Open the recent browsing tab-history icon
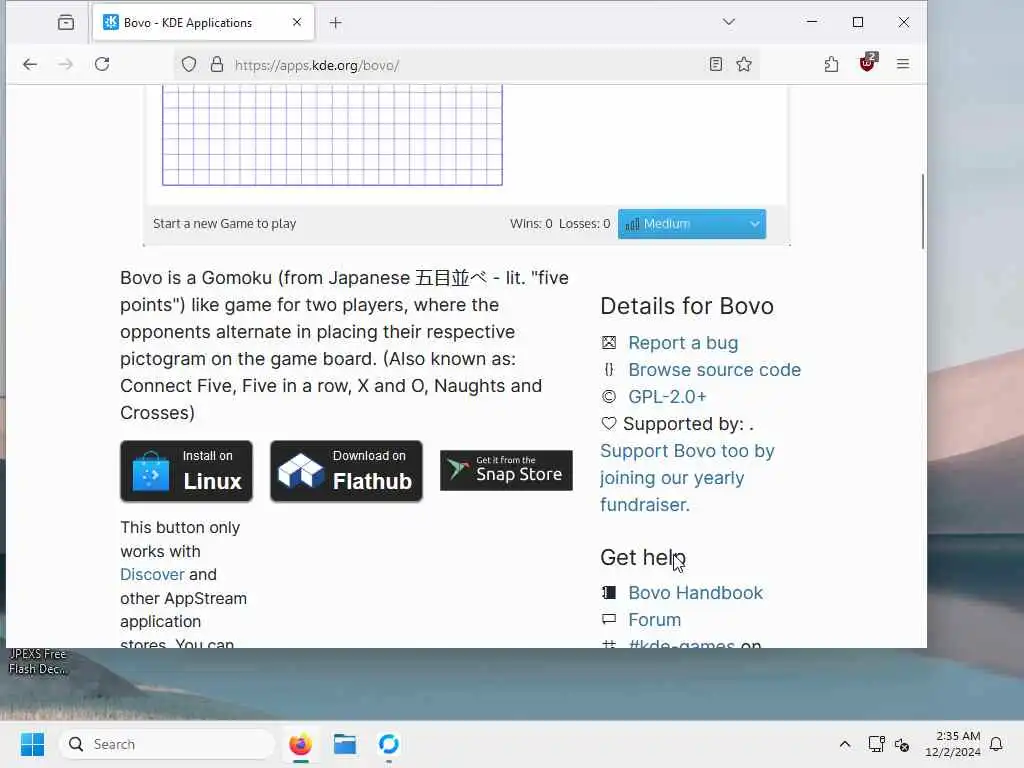 click(x=66, y=22)
